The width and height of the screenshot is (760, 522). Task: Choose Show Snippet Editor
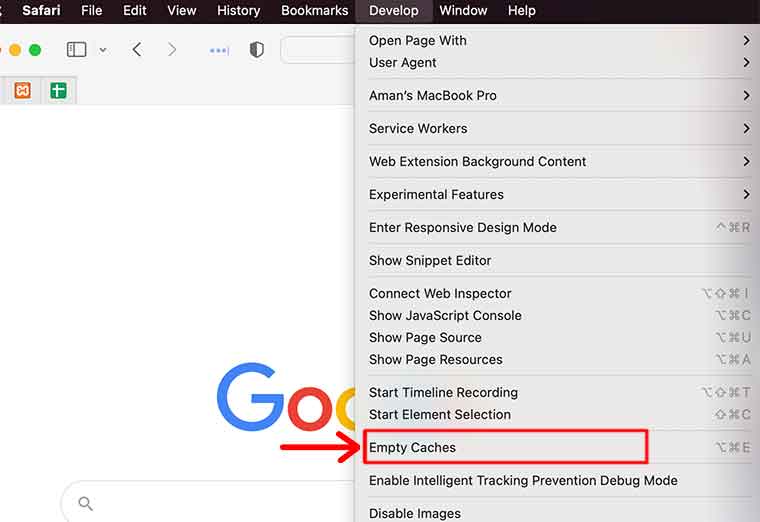(559, 261)
